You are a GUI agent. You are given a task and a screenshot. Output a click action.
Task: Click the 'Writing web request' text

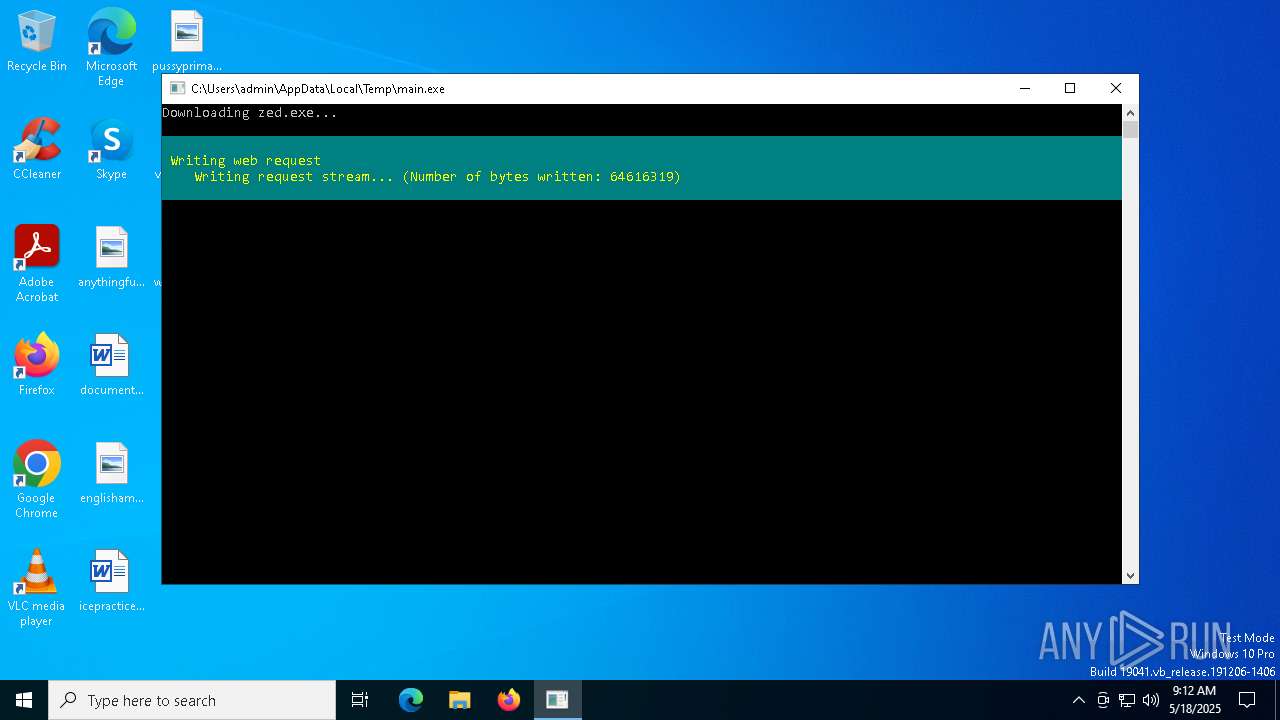(246, 160)
